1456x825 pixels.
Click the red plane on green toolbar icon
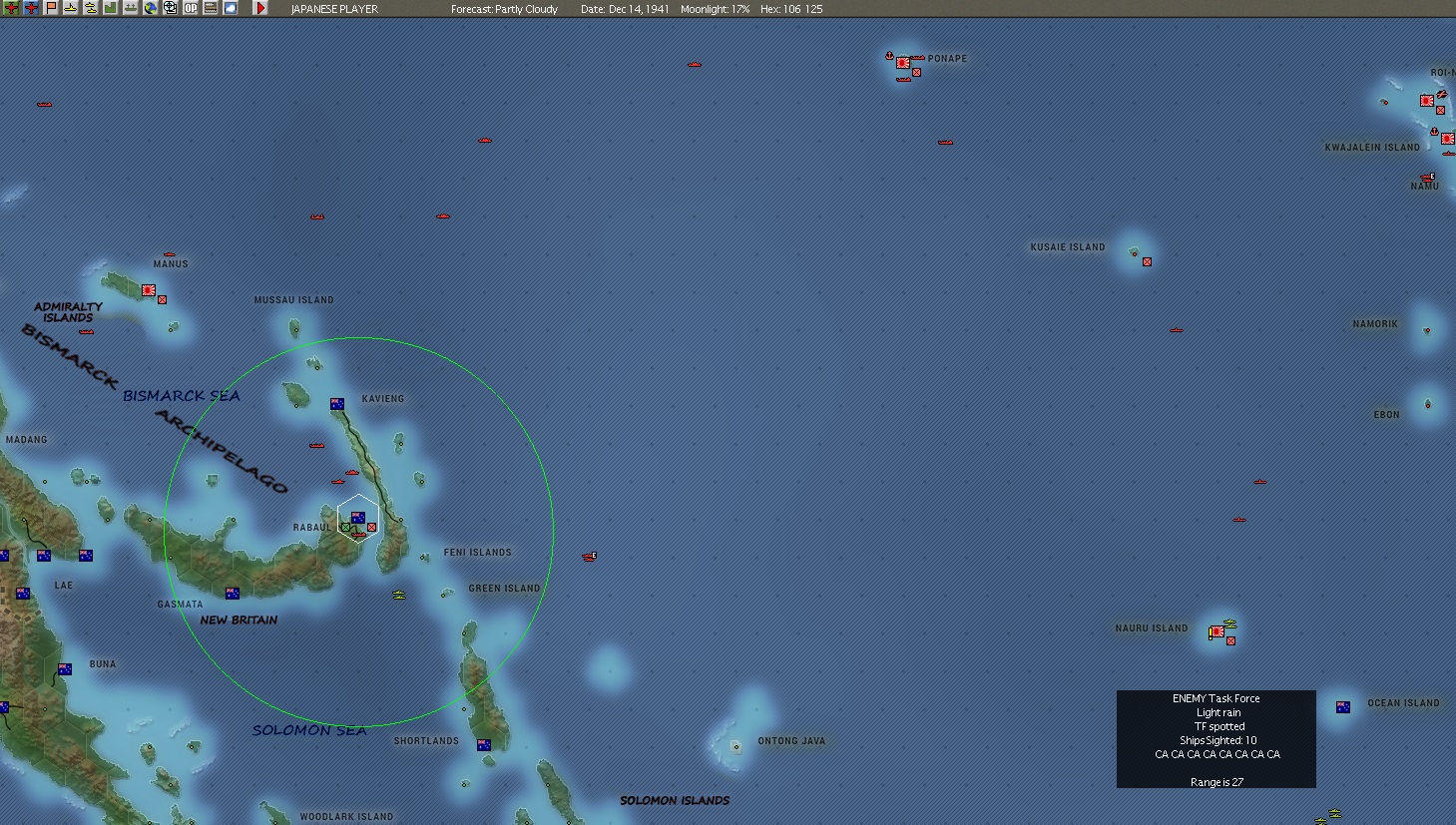click(11, 8)
